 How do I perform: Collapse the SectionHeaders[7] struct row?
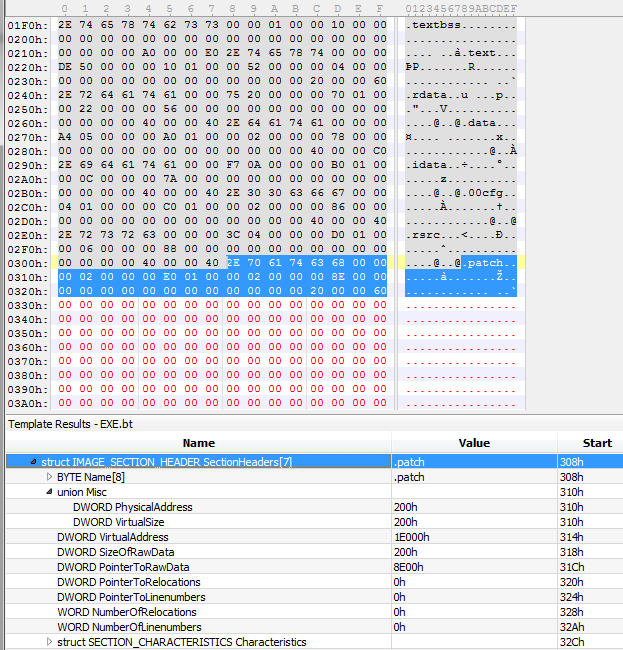click(x=34, y=462)
